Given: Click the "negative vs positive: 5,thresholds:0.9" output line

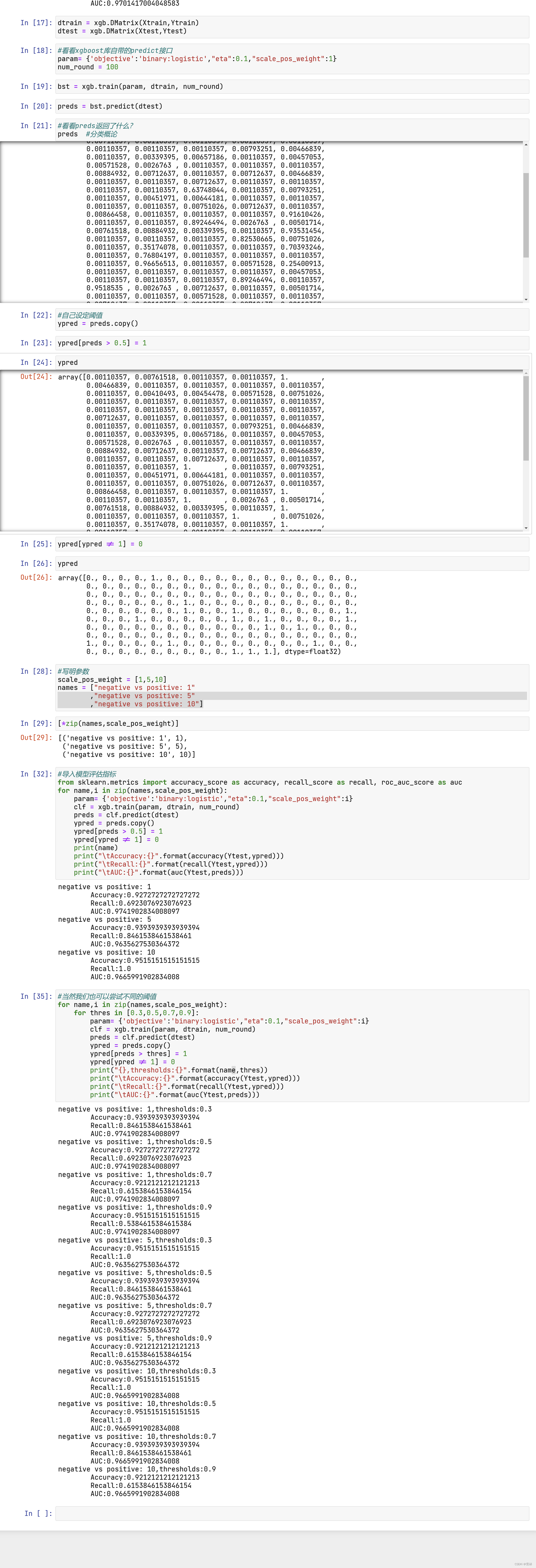Looking at the screenshot, I should pyautogui.click(x=135, y=1338).
